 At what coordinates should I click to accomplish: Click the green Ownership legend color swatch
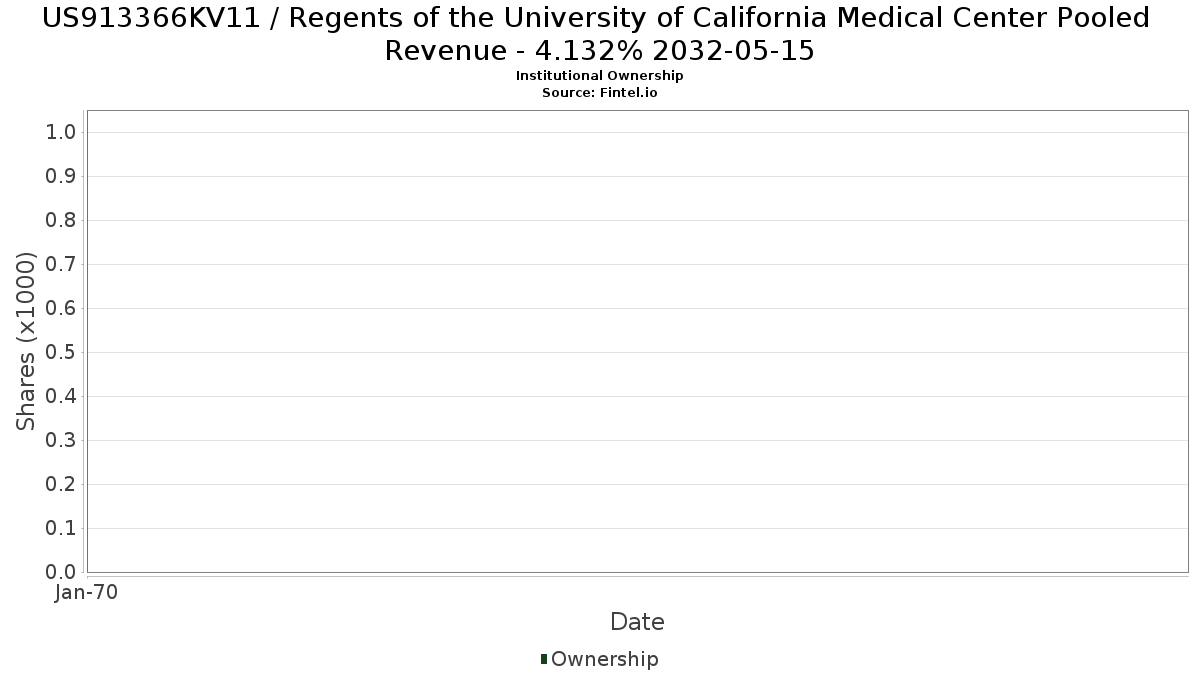click(x=544, y=659)
